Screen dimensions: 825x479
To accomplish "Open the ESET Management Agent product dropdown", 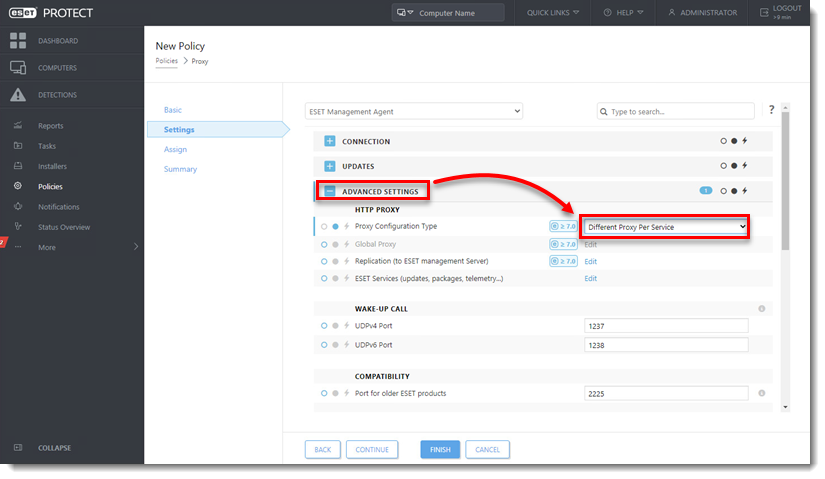I will [414, 111].
